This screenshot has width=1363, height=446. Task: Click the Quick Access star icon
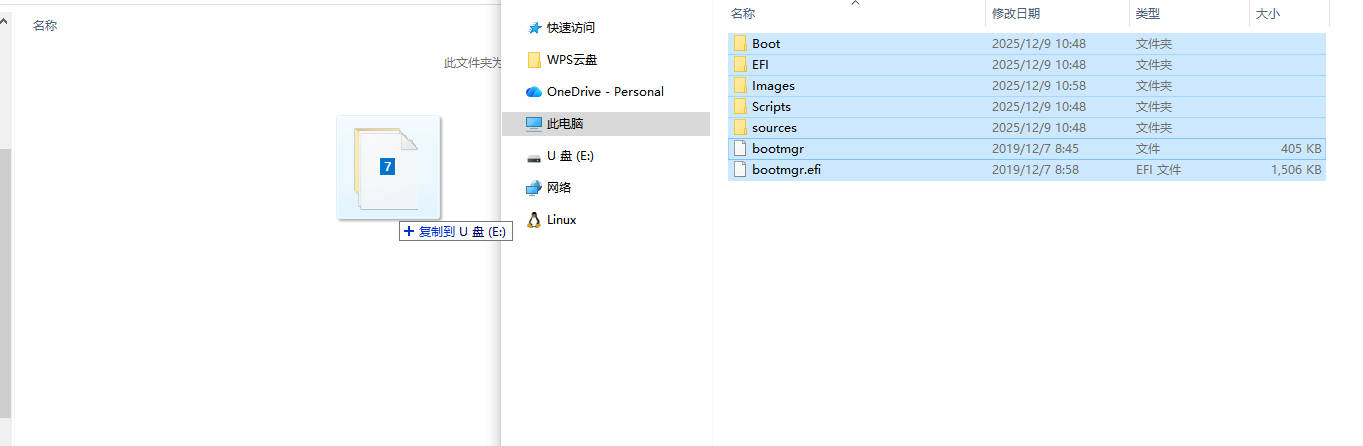click(534, 28)
